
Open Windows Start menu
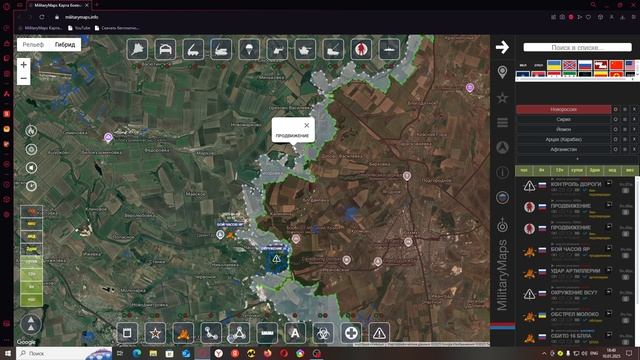[x=7, y=353]
